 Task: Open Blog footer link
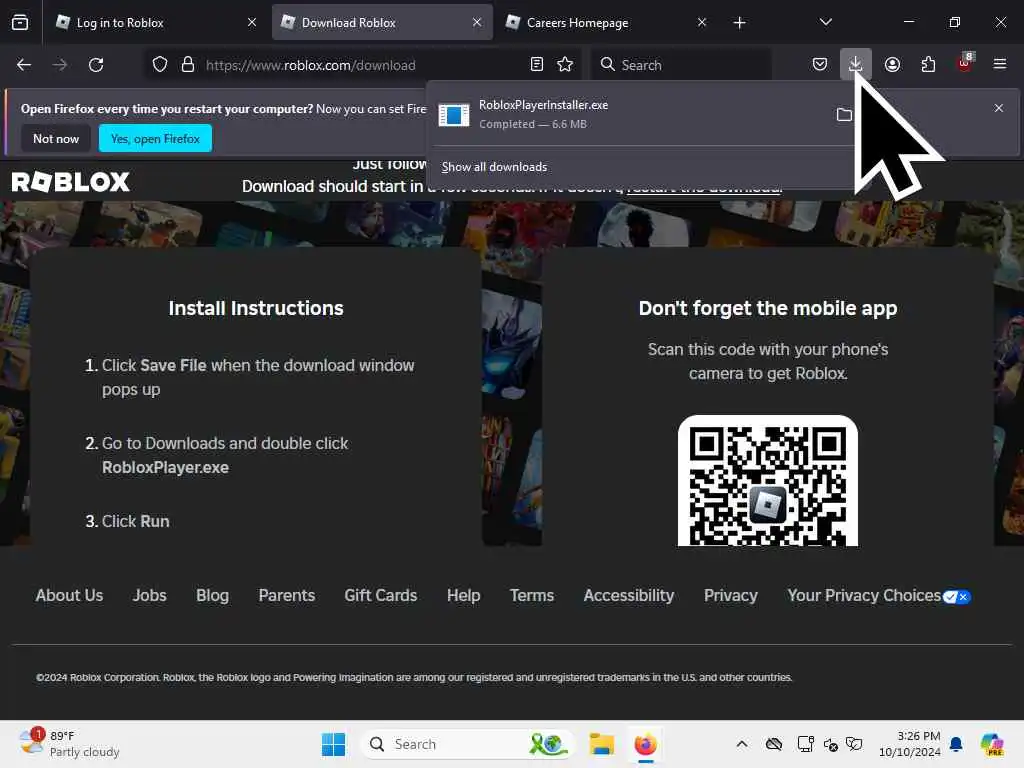(212, 596)
